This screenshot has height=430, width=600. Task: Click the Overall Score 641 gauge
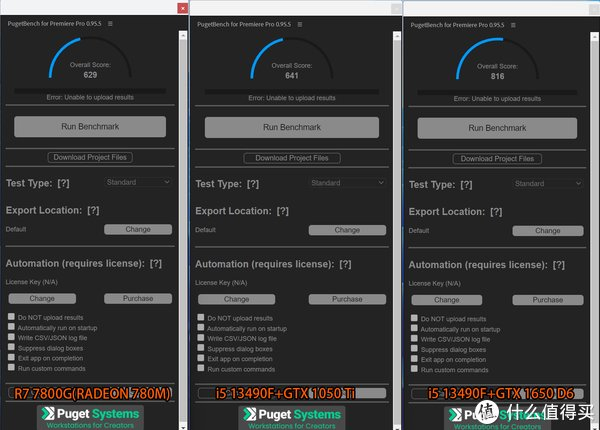coord(292,59)
